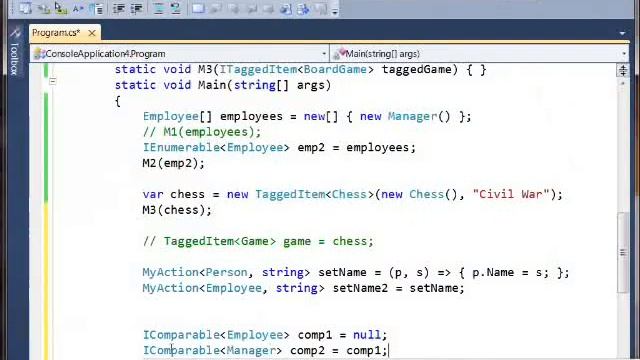Click the Display Word Completion icon
640x360 pixels.
pos(78,8)
